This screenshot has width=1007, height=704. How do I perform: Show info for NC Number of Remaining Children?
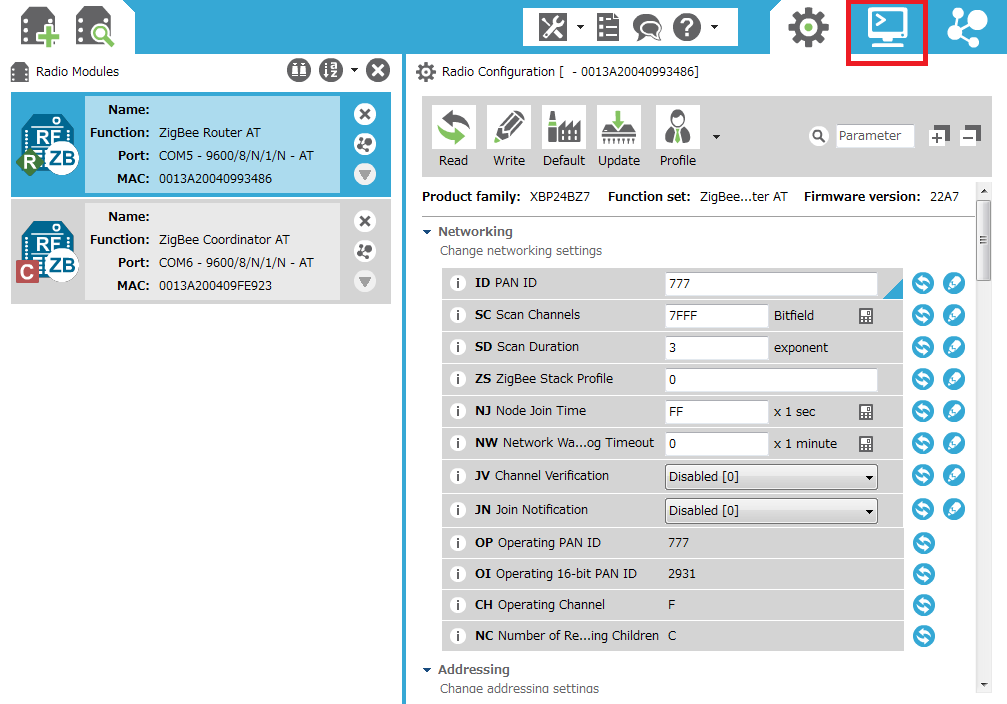(457, 636)
